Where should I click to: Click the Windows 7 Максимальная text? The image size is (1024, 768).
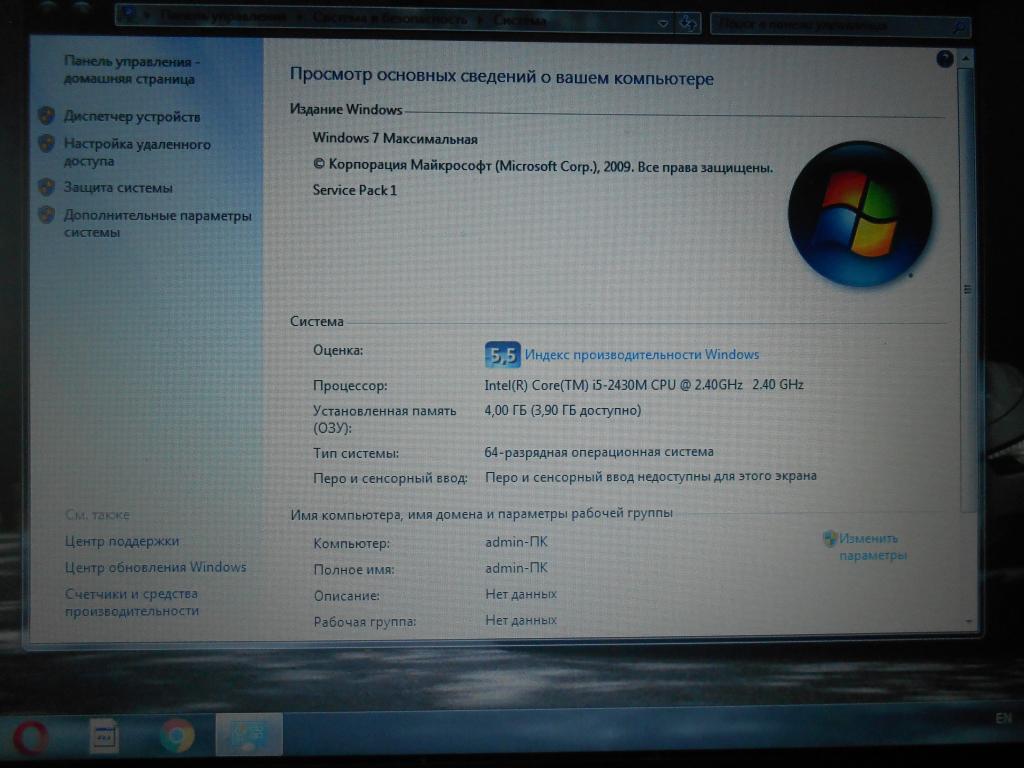tap(394, 138)
